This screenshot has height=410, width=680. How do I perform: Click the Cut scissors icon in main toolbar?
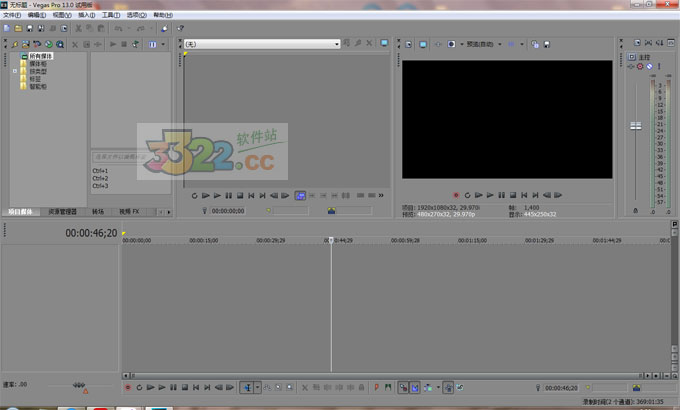pos(78,29)
